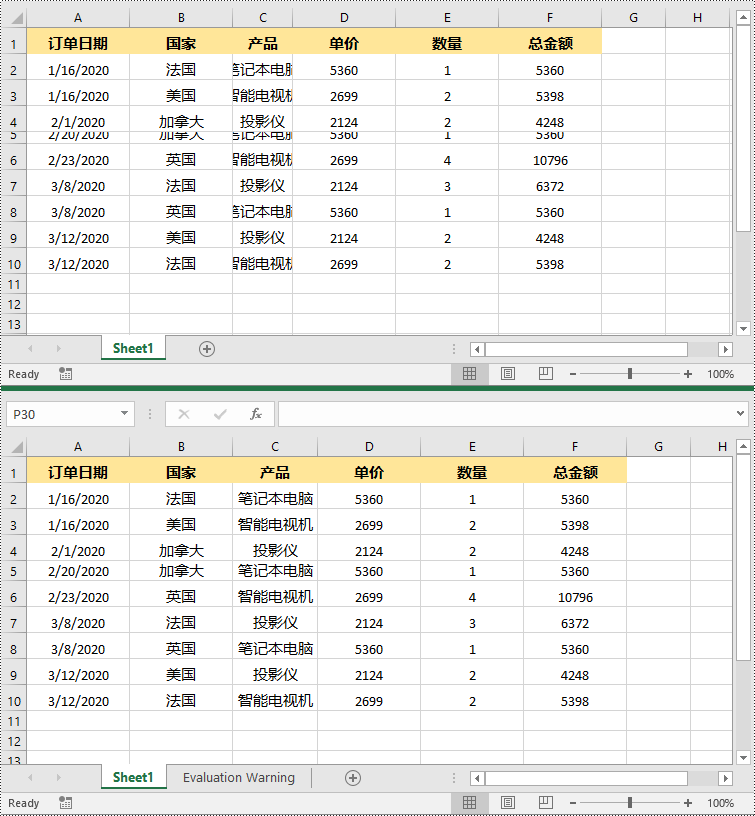Image resolution: width=755 pixels, height=816 pixels.
Task: Click 订单日期 header cell in top window
Action: click(78, 43)
